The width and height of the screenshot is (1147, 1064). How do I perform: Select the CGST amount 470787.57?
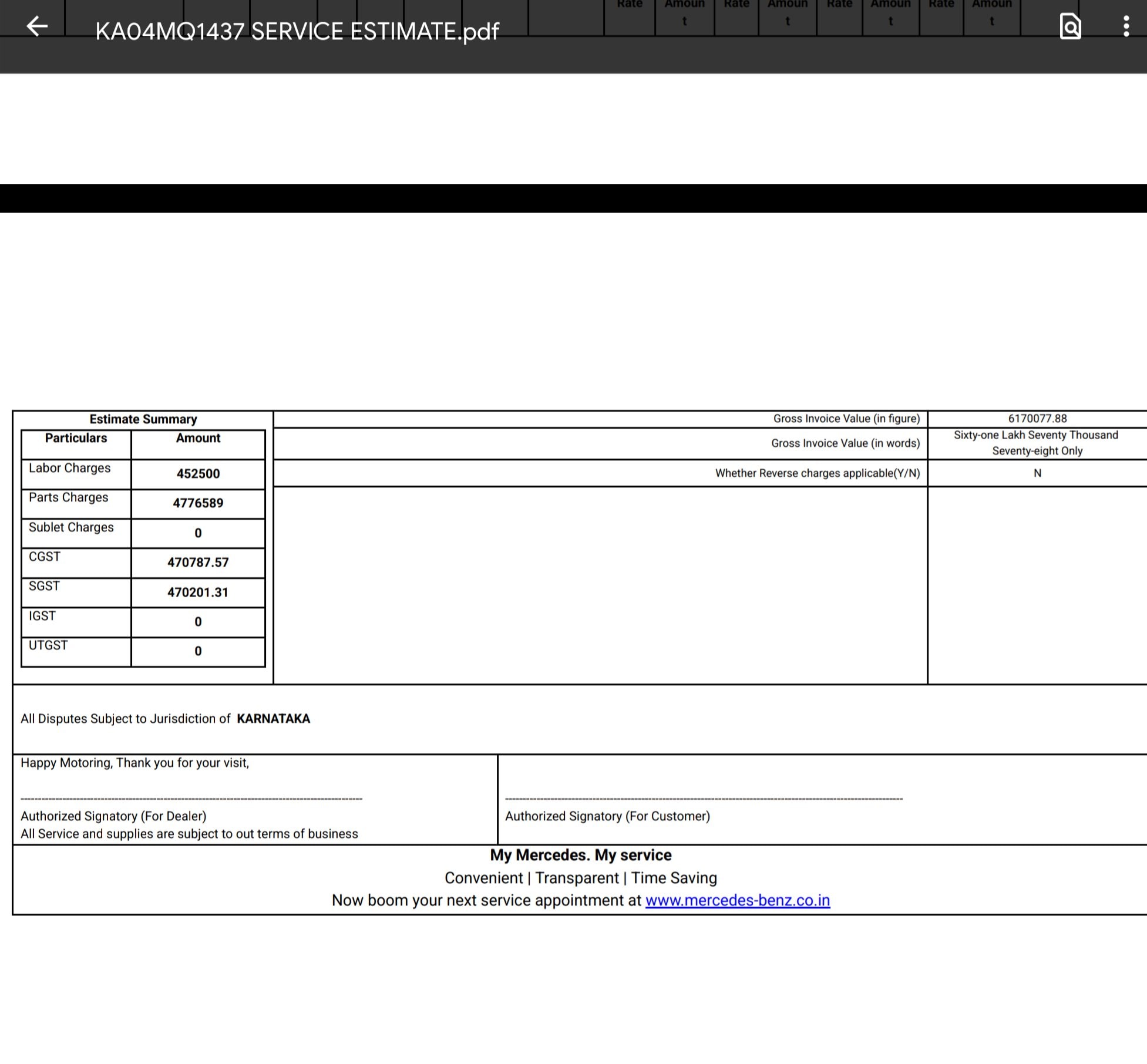pyautogui.click(x=198, y=563)
